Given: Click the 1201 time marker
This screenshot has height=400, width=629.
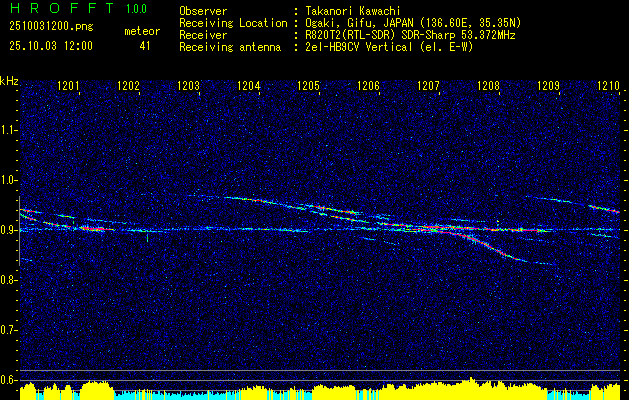Looking at the screenshot, I should (x=69, y=86).
